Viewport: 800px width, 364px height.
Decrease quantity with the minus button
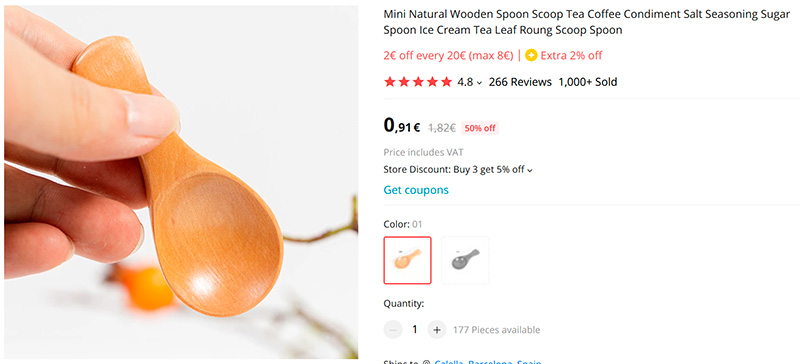click(393, 330)
